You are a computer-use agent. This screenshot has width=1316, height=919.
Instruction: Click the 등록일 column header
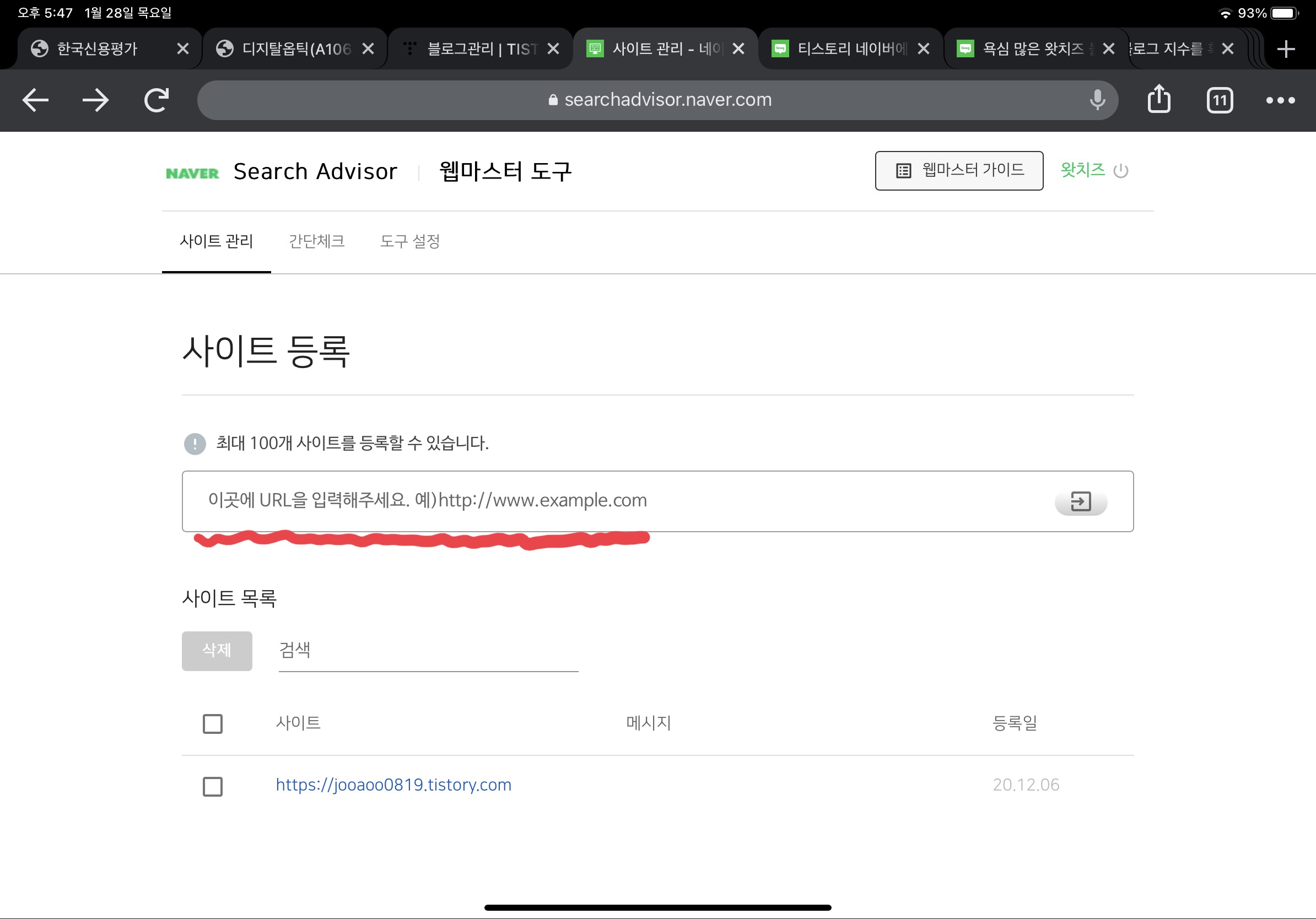(1015, 722)
